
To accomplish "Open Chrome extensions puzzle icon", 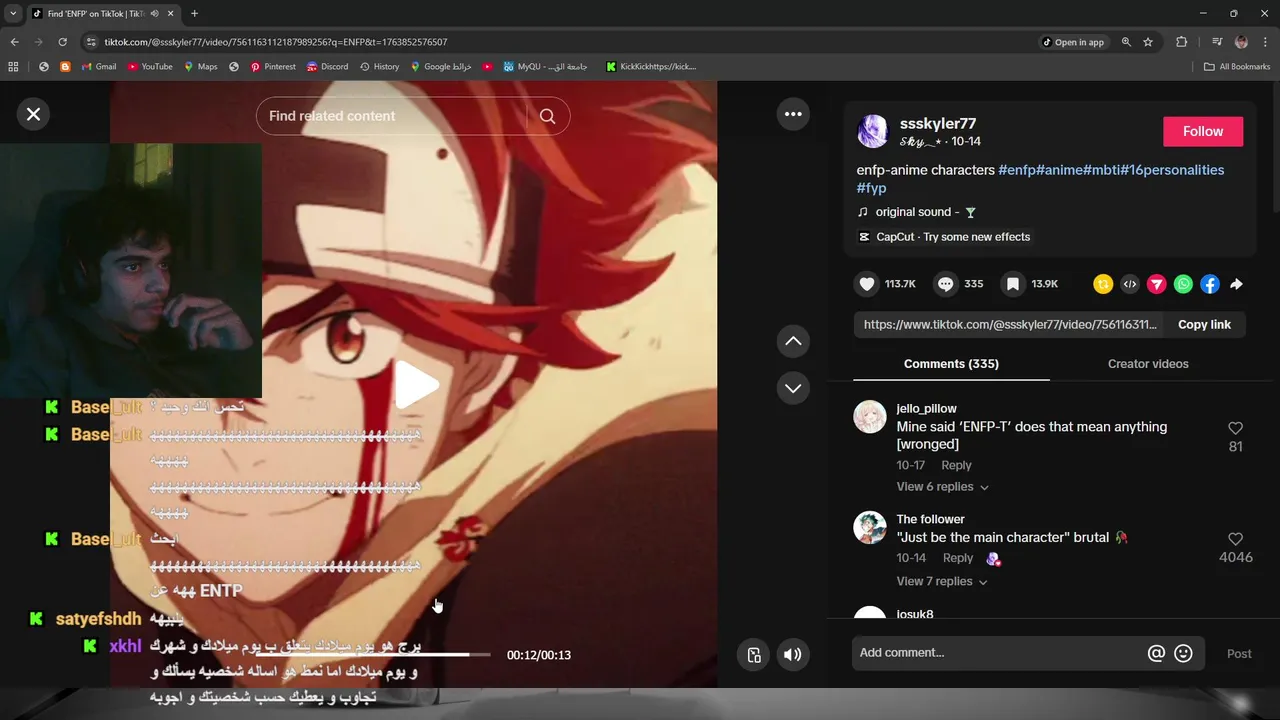I will coord(1182,42).
